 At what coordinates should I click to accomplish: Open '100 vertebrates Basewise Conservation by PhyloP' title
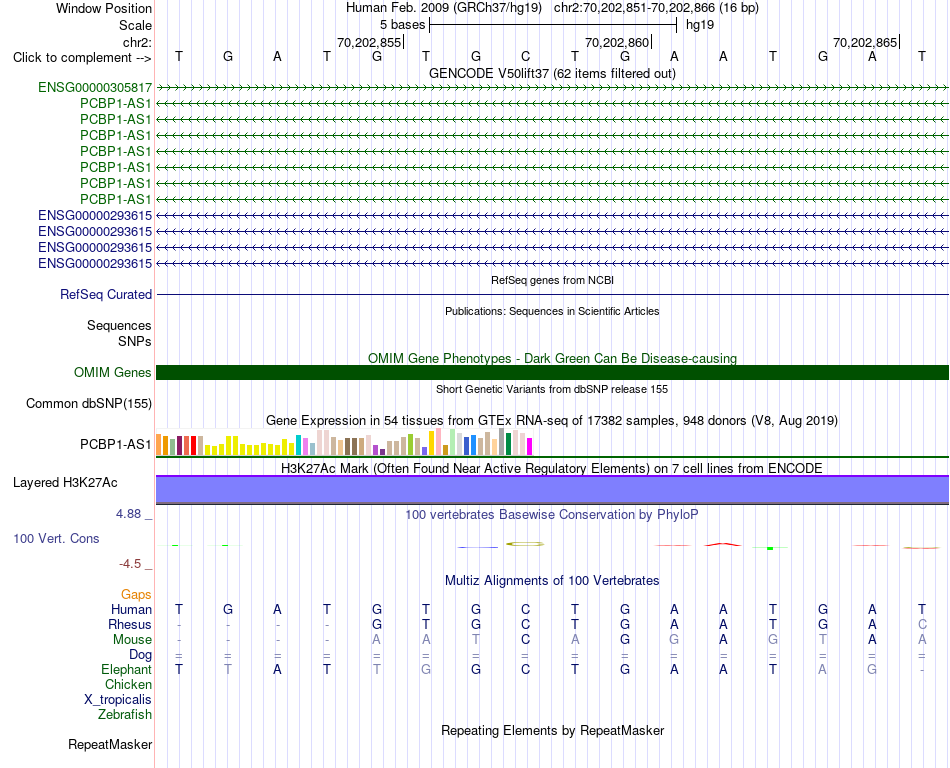(x=552, y=515)
